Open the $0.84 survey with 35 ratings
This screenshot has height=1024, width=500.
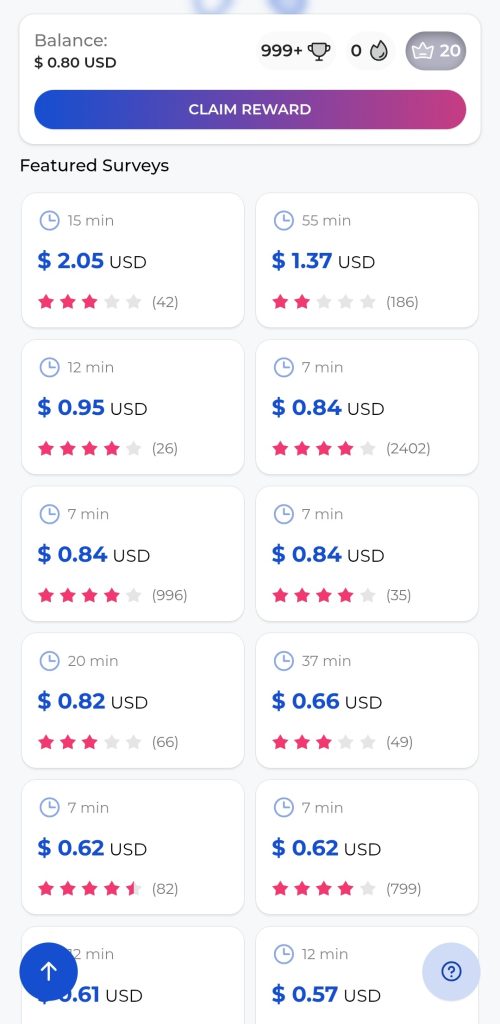(367, 554)
